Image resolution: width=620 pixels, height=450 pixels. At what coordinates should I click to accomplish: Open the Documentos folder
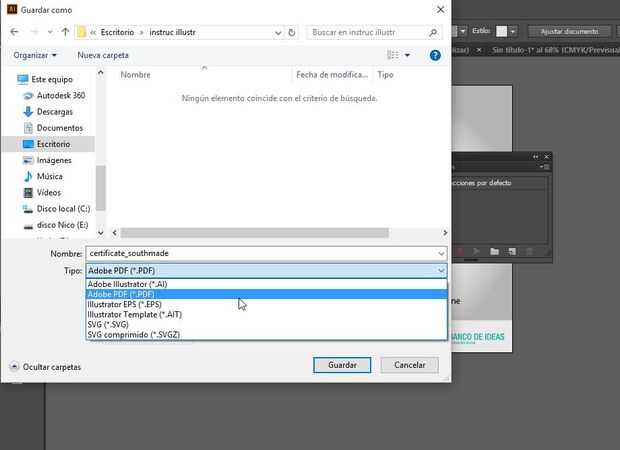(53, 128)
